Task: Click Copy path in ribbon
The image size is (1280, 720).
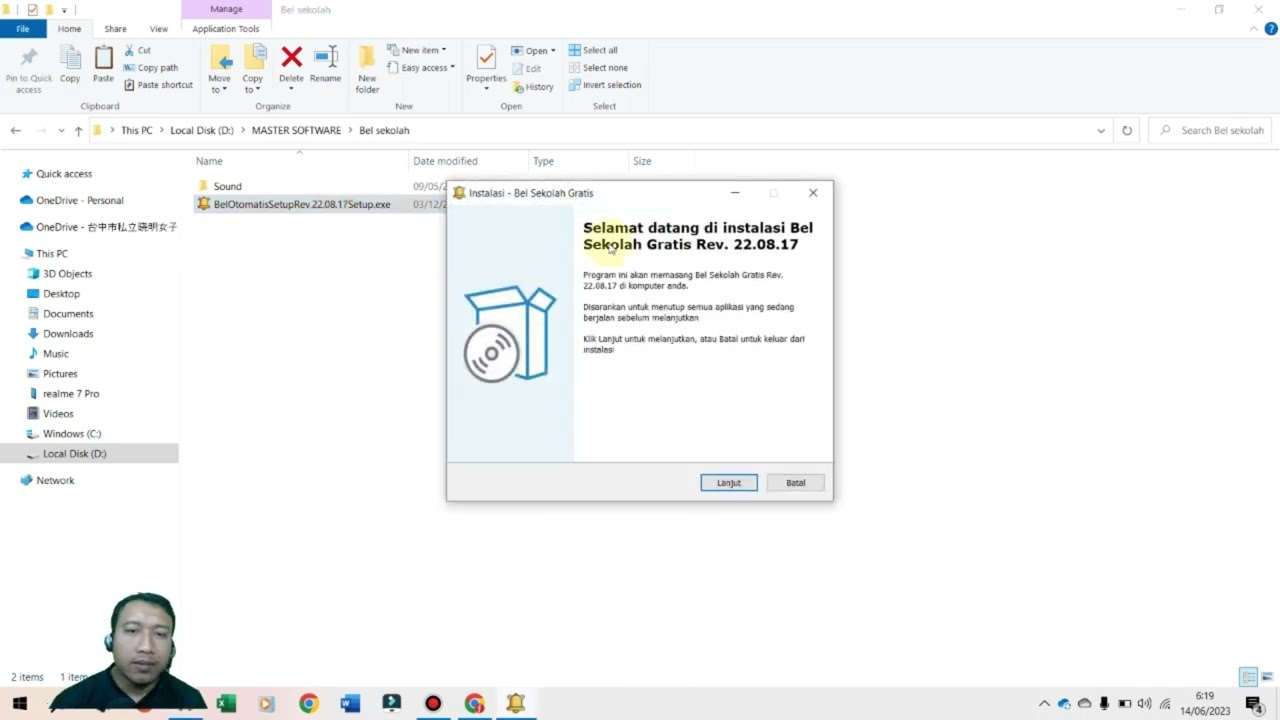Action: pyautogui.click(x=151, y=67)
